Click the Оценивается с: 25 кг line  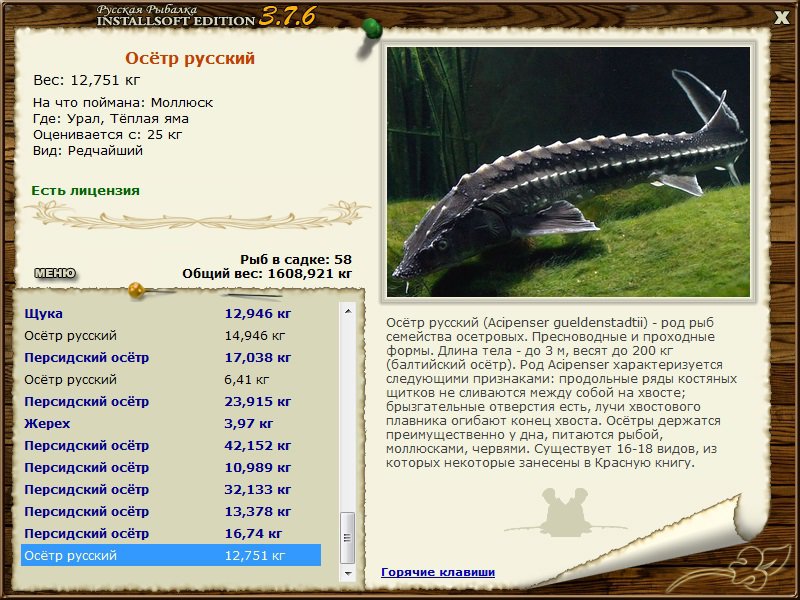(x=108, y=135)
